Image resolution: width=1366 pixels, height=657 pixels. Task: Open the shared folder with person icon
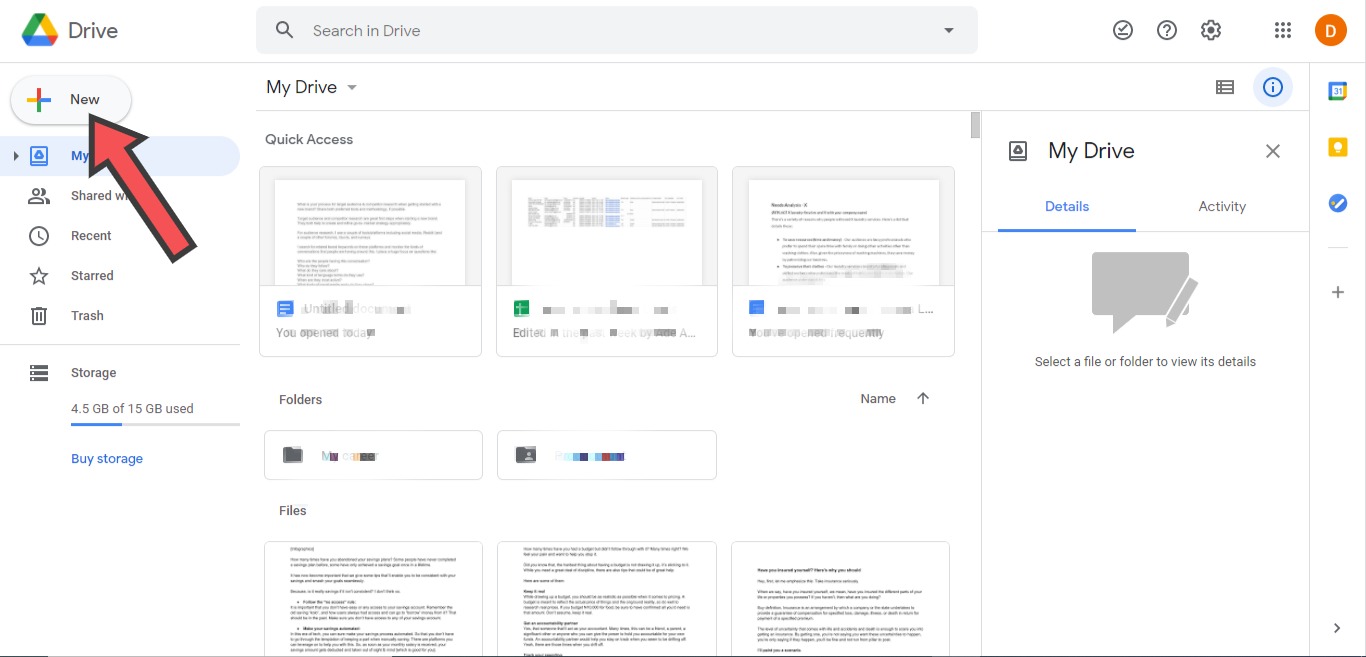(x=607, y=455)
